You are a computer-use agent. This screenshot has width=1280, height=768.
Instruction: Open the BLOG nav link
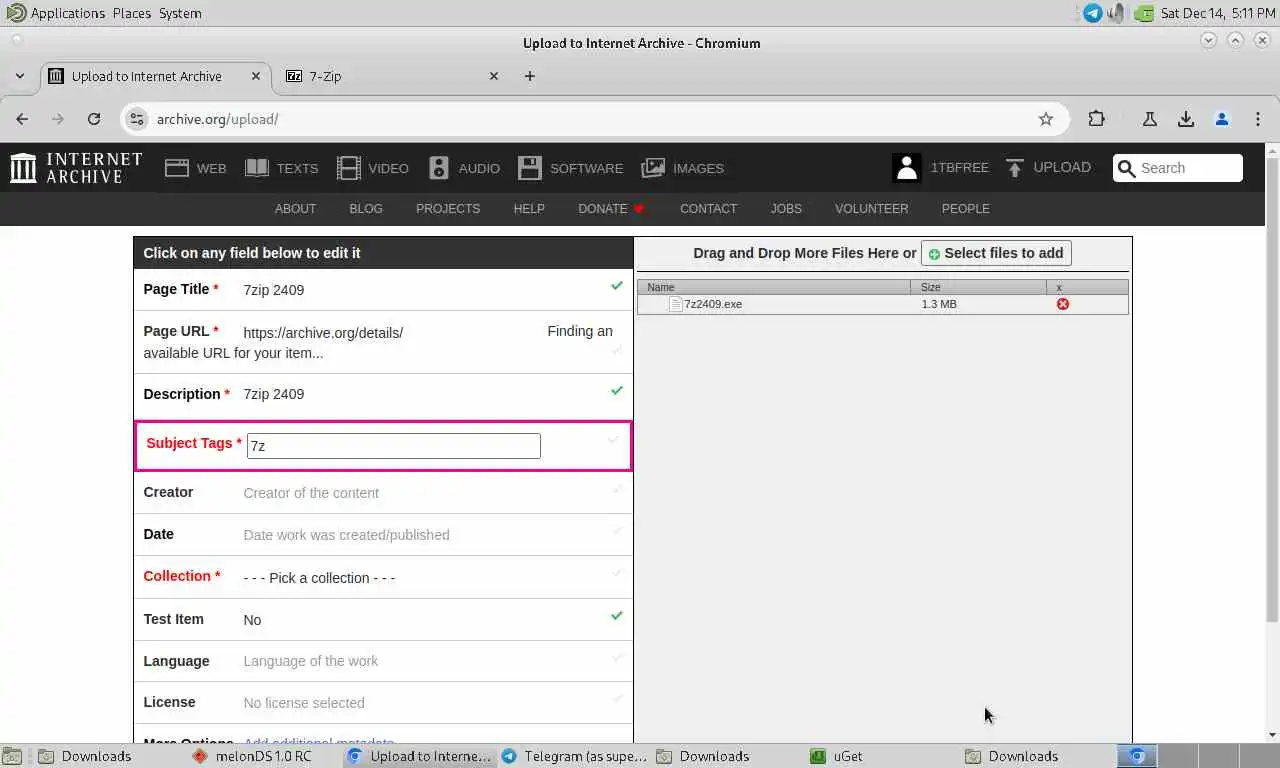[x=366, y=209]
